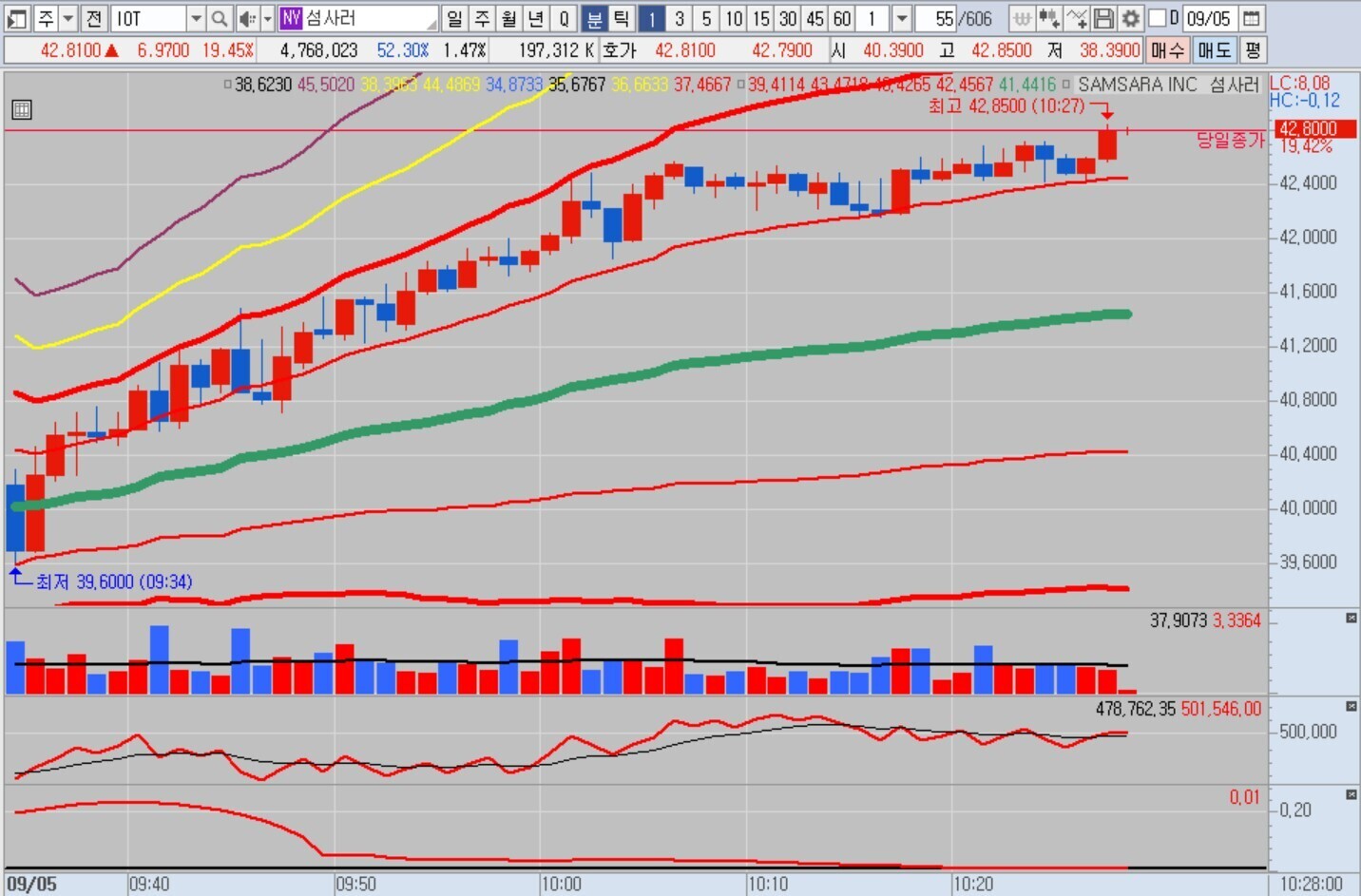Choose the 15 minute interval button
This screenshot has width=1361, height=896.
pyautogui.click(x=761, y=18)
